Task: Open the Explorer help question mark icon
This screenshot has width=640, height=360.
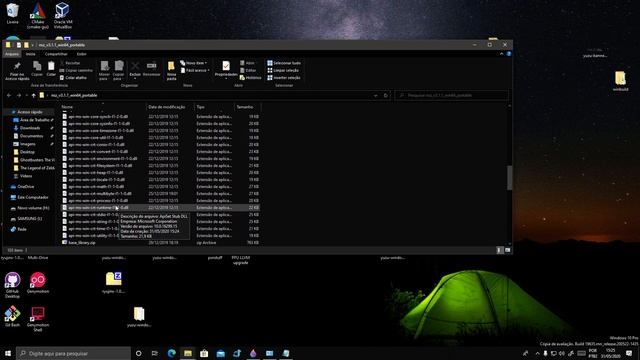Action: pos(509,54)
